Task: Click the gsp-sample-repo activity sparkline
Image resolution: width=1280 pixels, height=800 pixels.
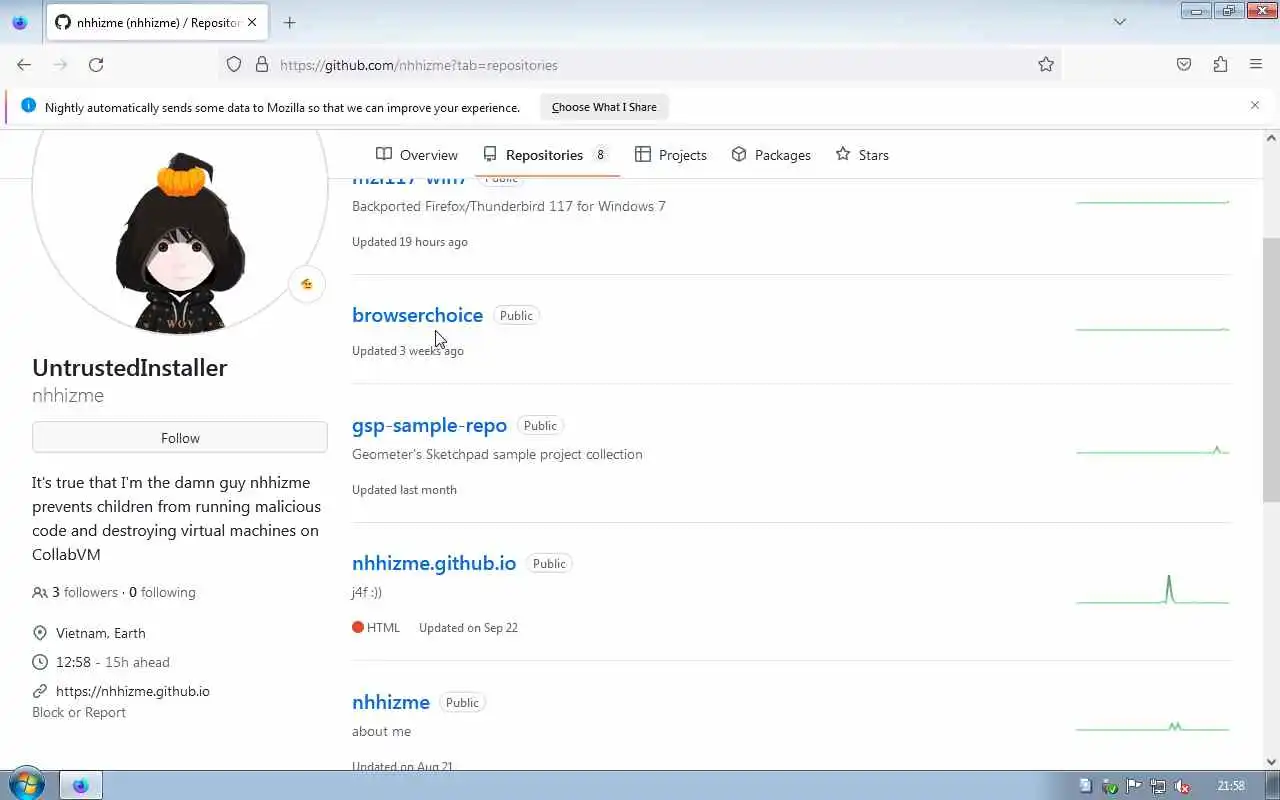Action: (1153, 451)
